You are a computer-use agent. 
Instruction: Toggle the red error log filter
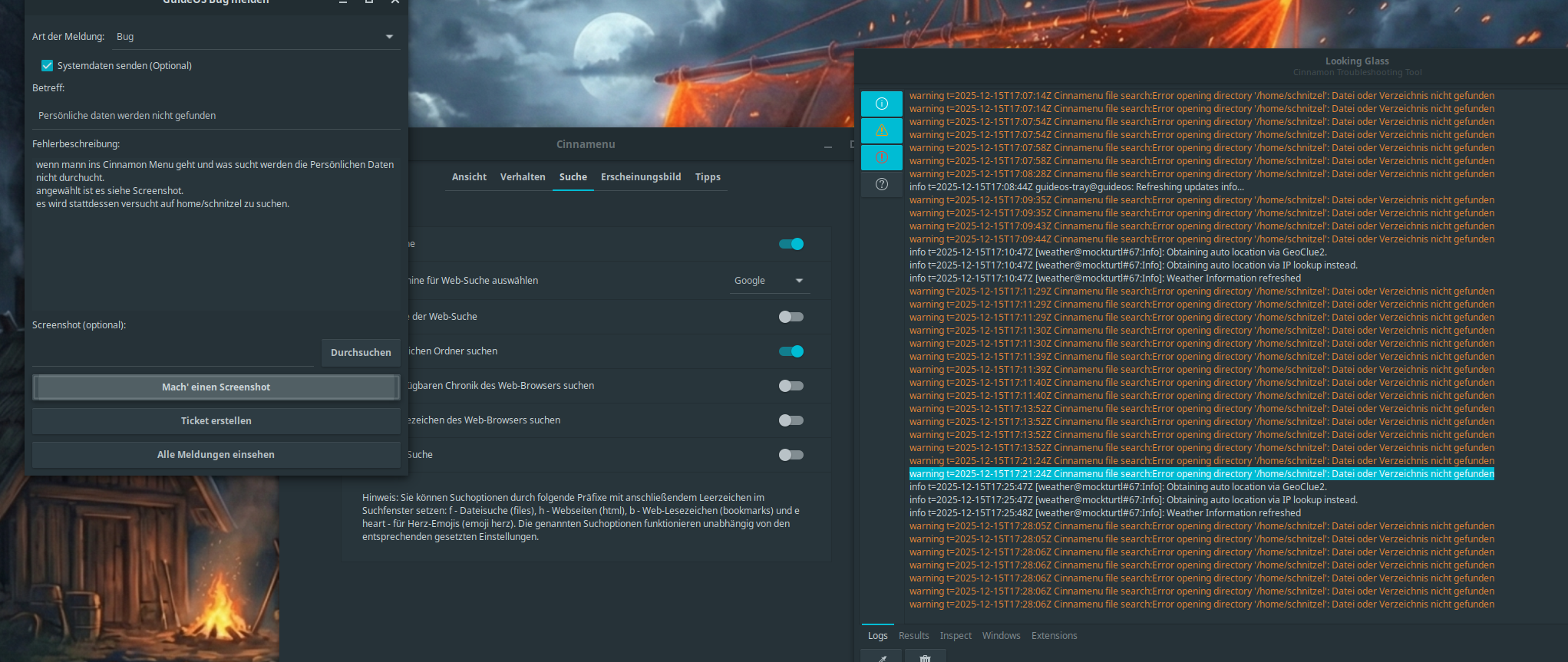(881, 157)
